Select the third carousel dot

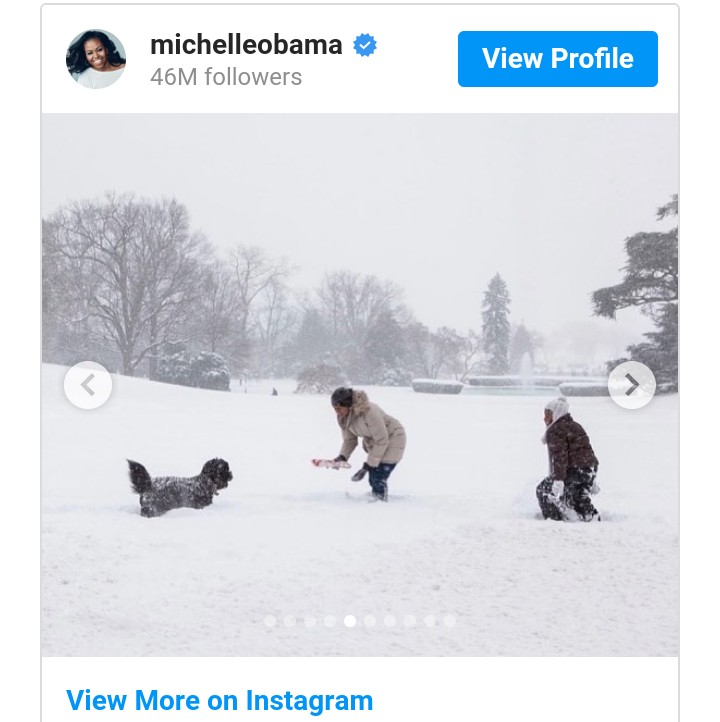(310, 621)
